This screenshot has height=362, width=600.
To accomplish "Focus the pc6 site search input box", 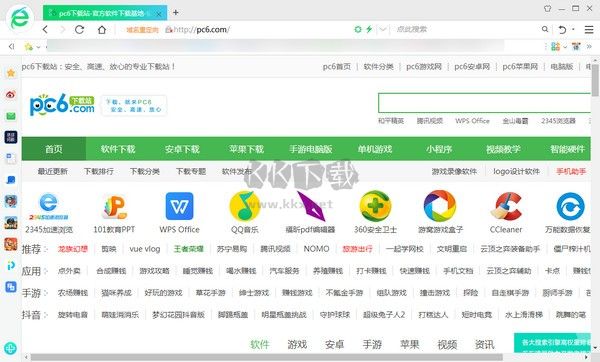I will 484,103.
